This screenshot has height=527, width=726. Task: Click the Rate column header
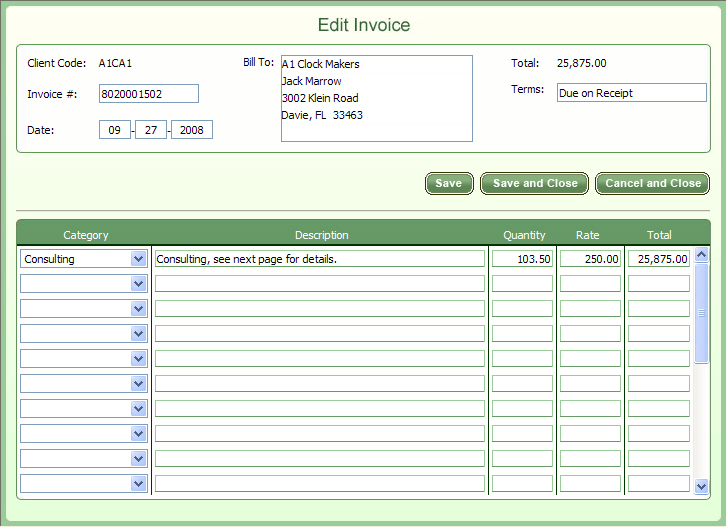(x=588, y=235)
